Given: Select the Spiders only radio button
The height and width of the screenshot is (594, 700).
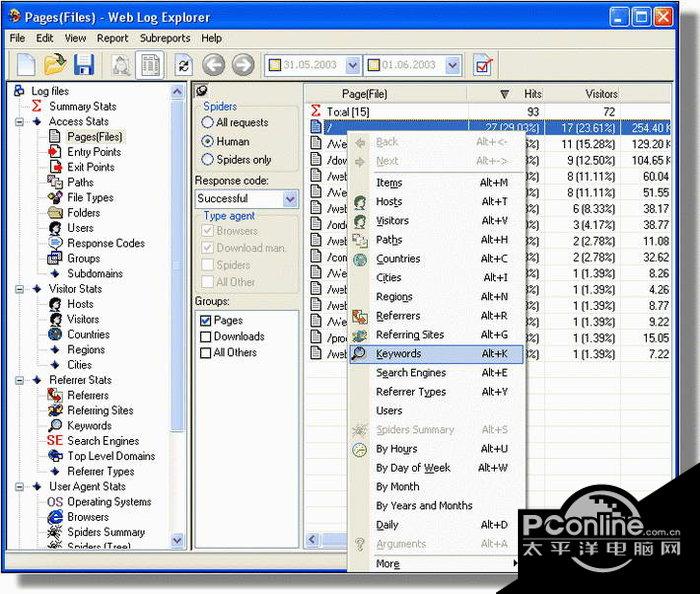Looking at the screenshot, I should pyautogui.click(x=207, y=159).
